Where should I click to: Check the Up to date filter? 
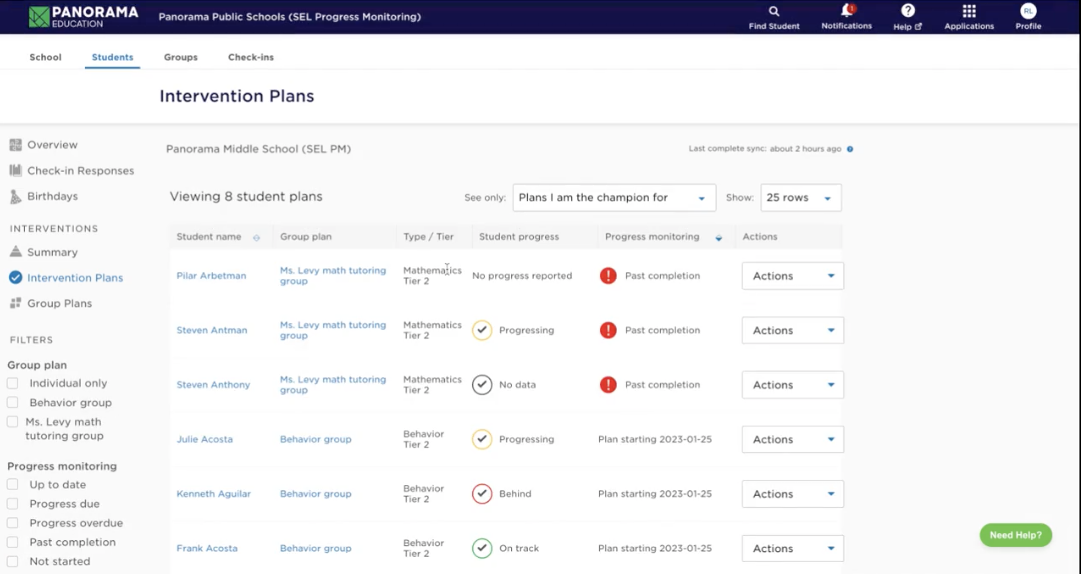pyautogui.click(x=12, y=484)
